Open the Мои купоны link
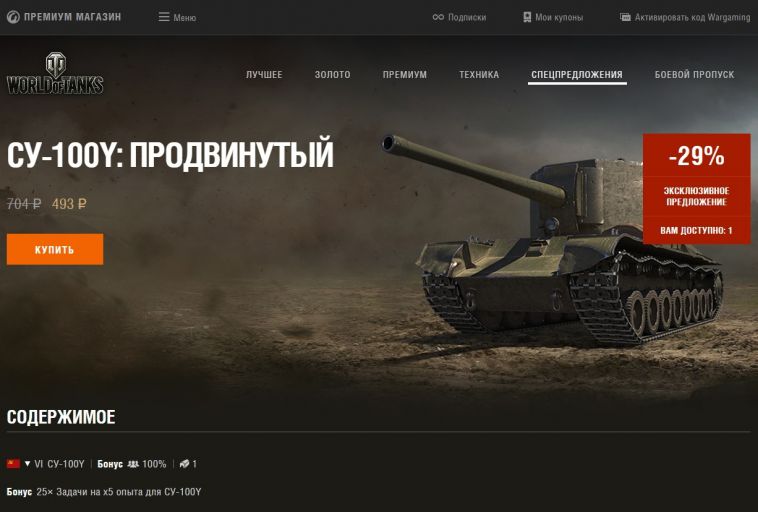Viewport: 758px width, 512px height. click(559, 17)
